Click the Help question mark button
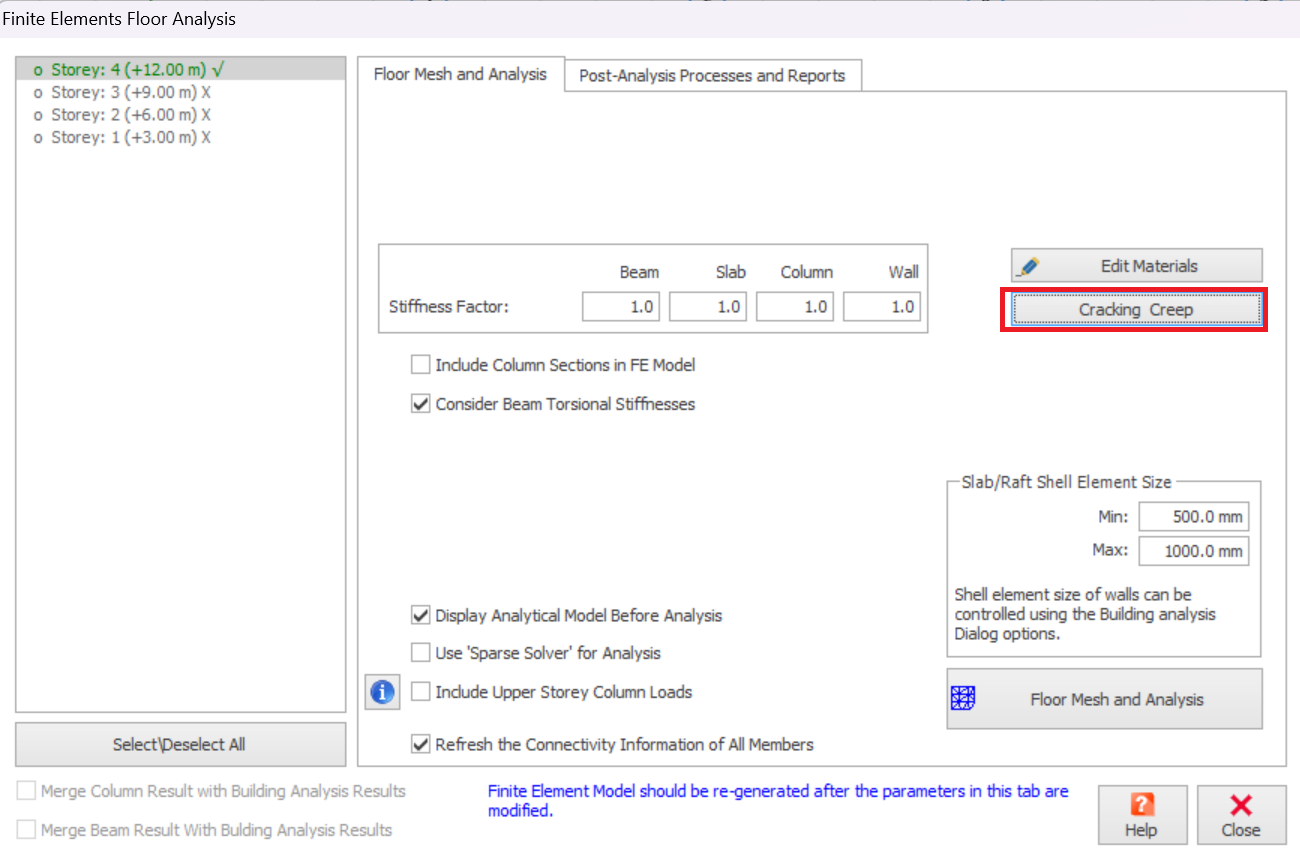The image size is (1300, 853). click(1141, 815)
